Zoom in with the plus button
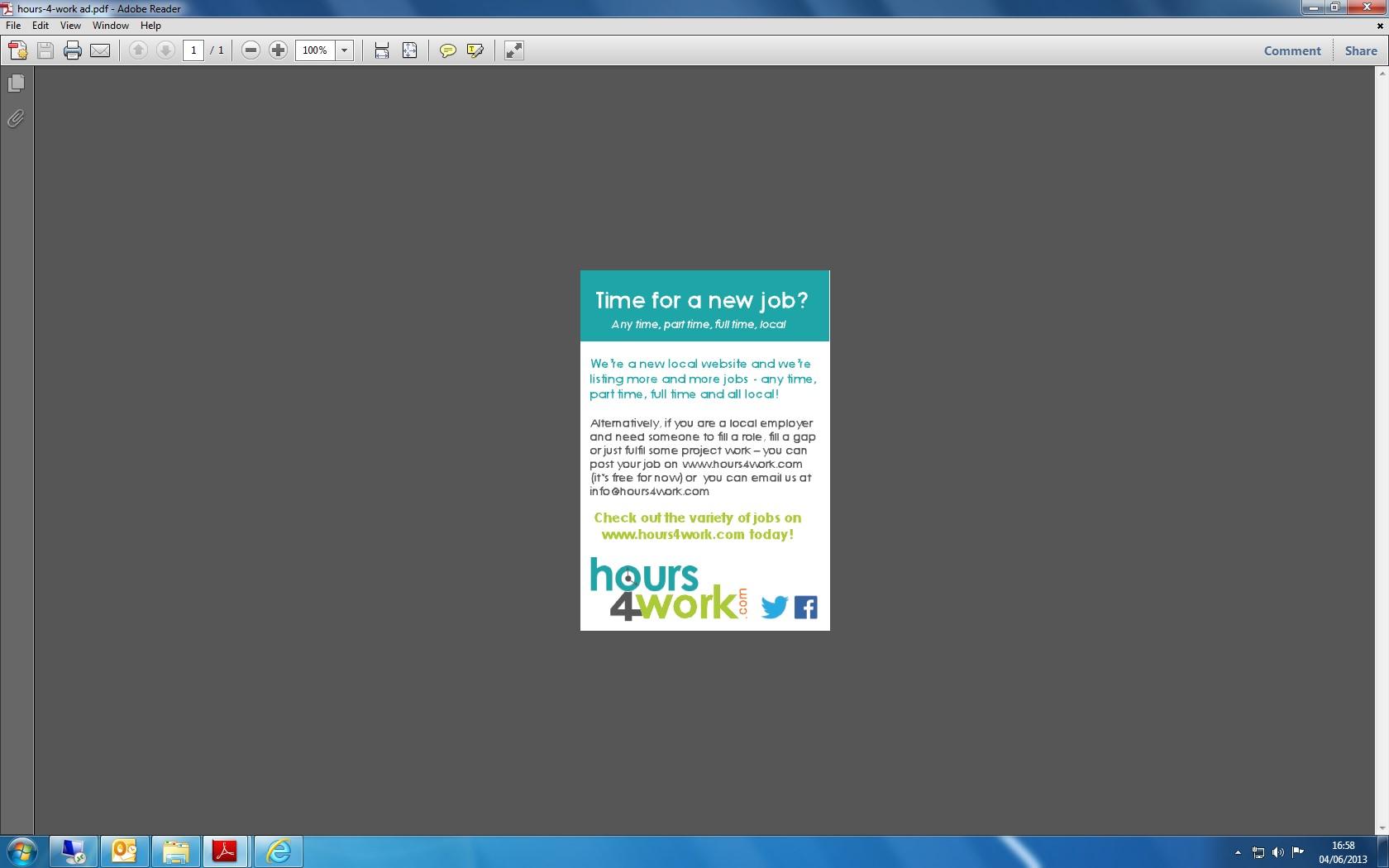The image size is (1389, 868). coord(278,50)
